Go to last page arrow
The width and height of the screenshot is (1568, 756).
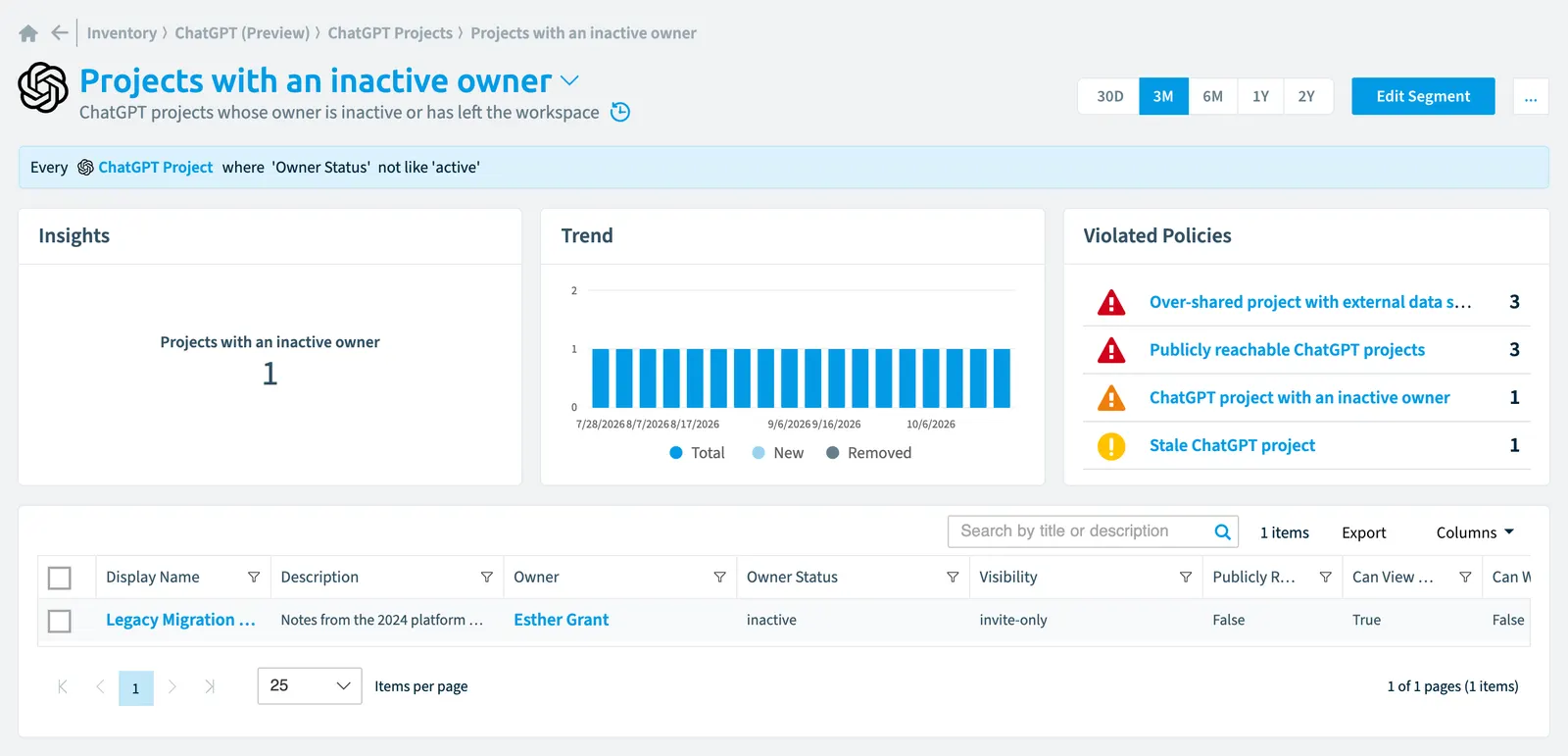coord(209,686)
